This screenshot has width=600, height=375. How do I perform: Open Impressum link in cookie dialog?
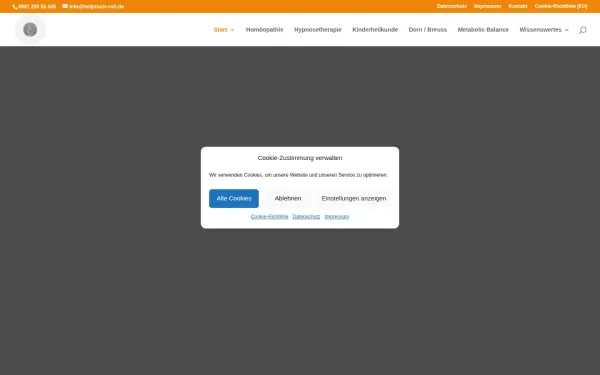(337, 217)
